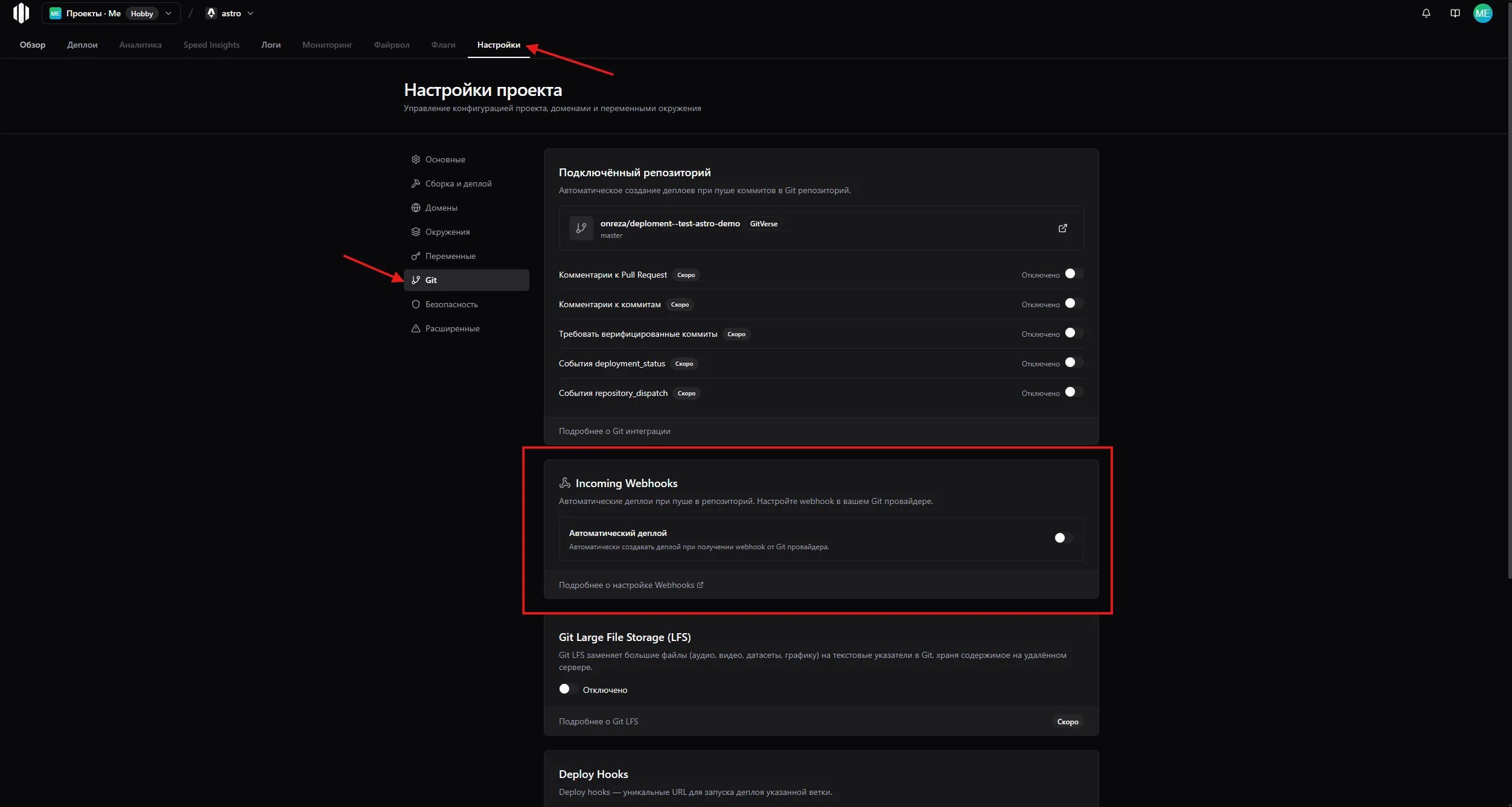Open Подробнее о Git интеграции link
Image resolution: width=1512 pixels, height=807 pixels.
tap(614, 430)
